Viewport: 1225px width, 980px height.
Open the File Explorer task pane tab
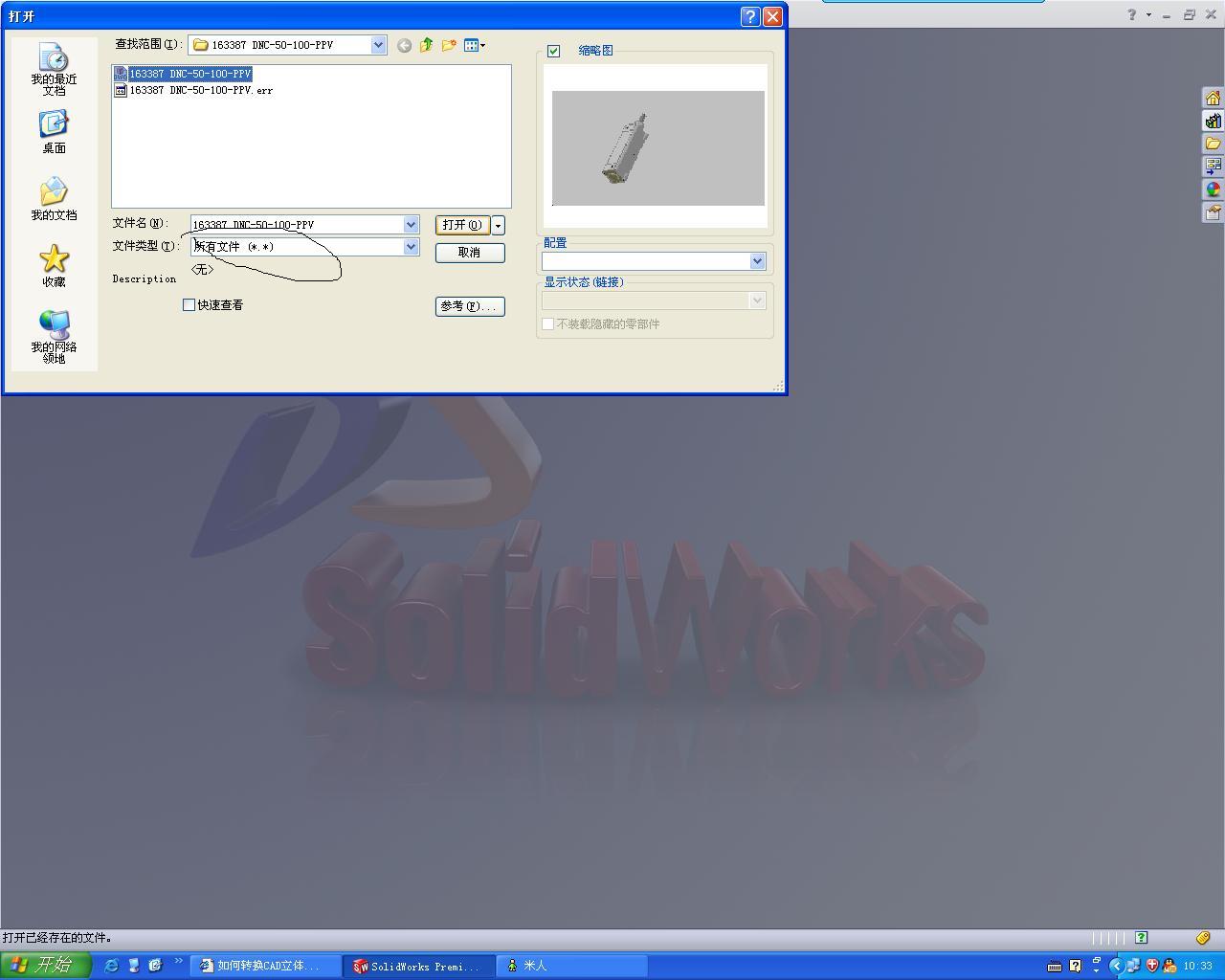[1213, 144]
